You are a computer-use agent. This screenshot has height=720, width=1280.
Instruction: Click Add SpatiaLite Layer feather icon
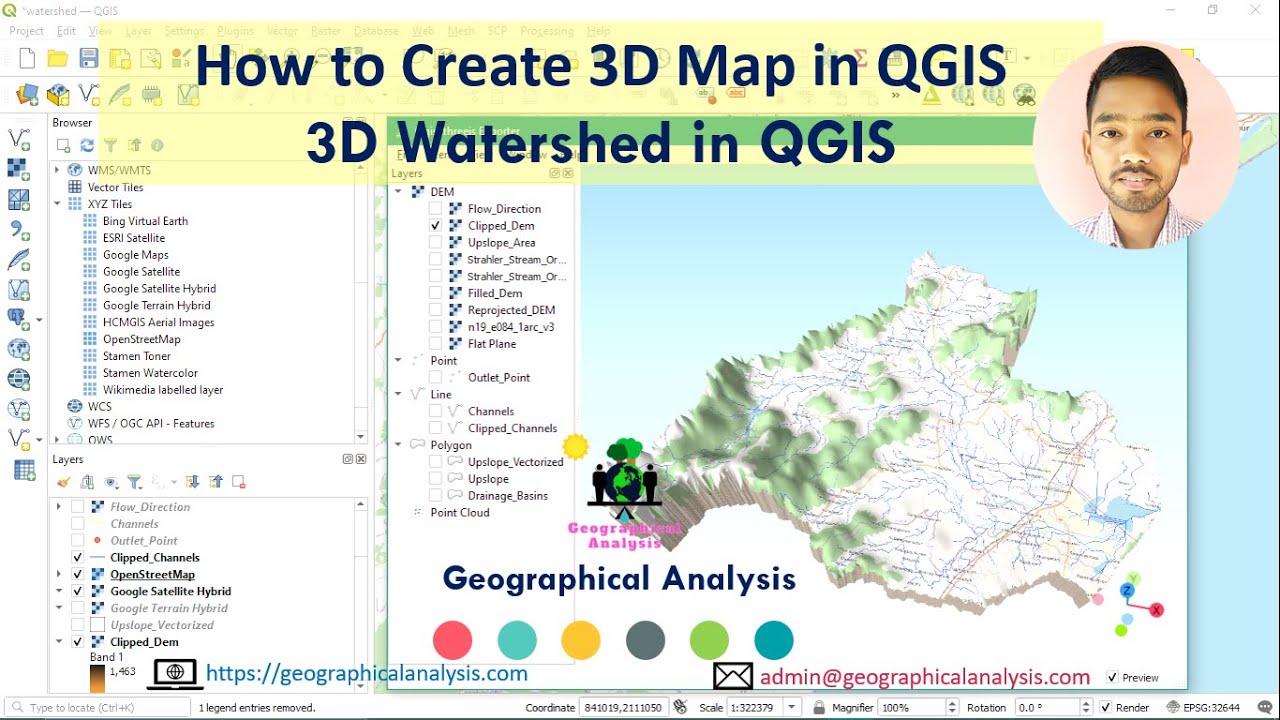pos(18,259)
